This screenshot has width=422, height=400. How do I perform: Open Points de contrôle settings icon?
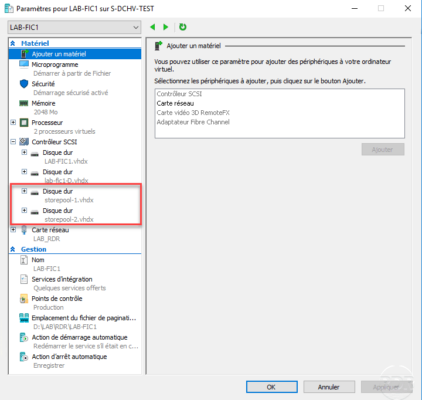pos(24,299)
